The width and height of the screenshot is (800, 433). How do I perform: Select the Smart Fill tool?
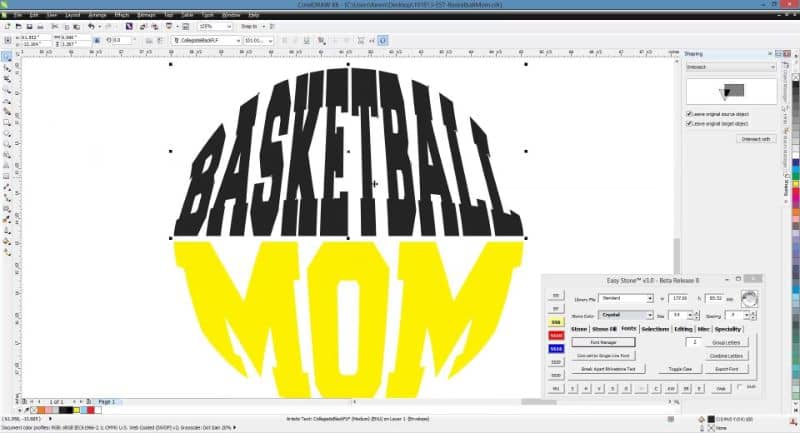point(7,111)
